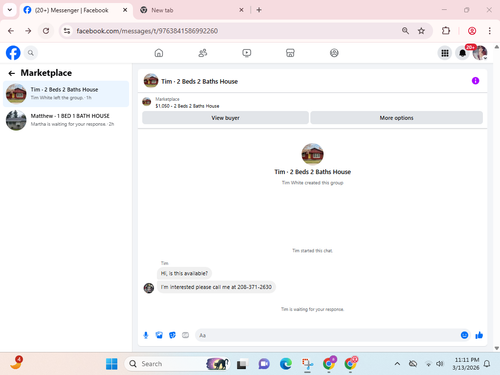Open the tab search dropdown arrow
This screenshot has height=375, width=500.
[10, 10]
